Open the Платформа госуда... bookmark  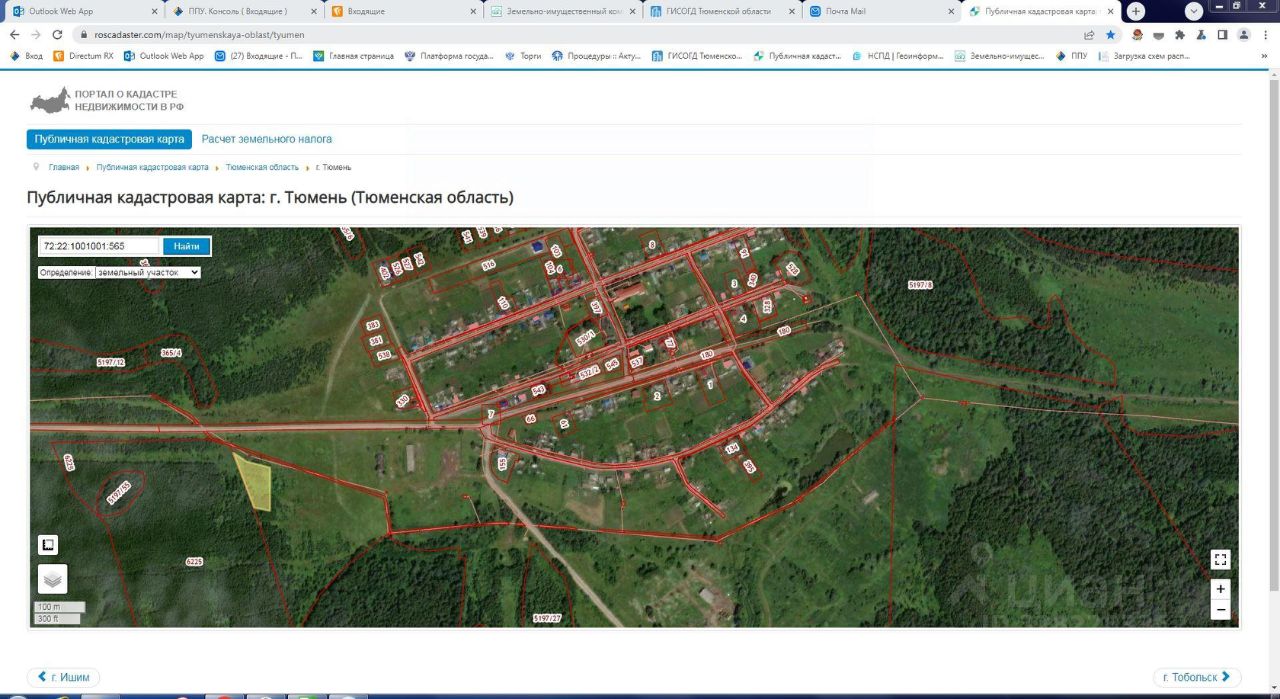pos(449,56)
